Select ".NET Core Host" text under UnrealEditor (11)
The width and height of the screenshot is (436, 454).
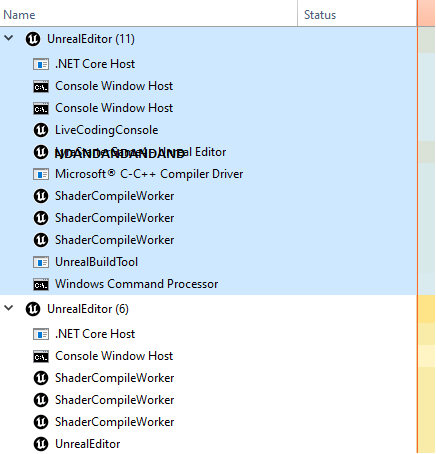(95, 64)
